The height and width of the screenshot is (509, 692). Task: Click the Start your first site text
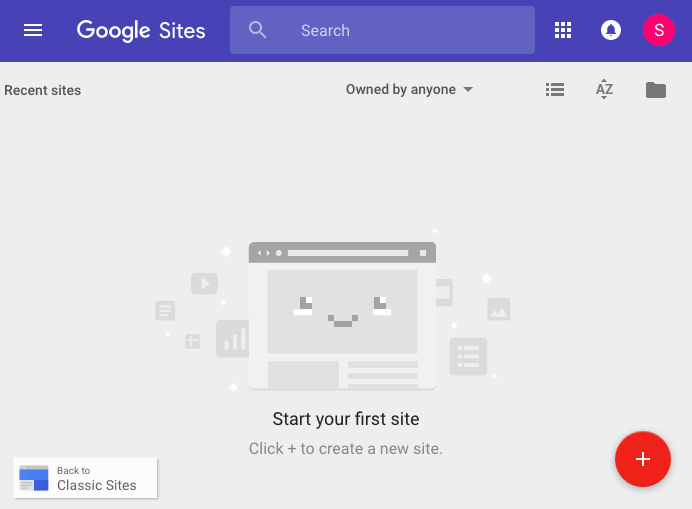click(x=346, y=419)
